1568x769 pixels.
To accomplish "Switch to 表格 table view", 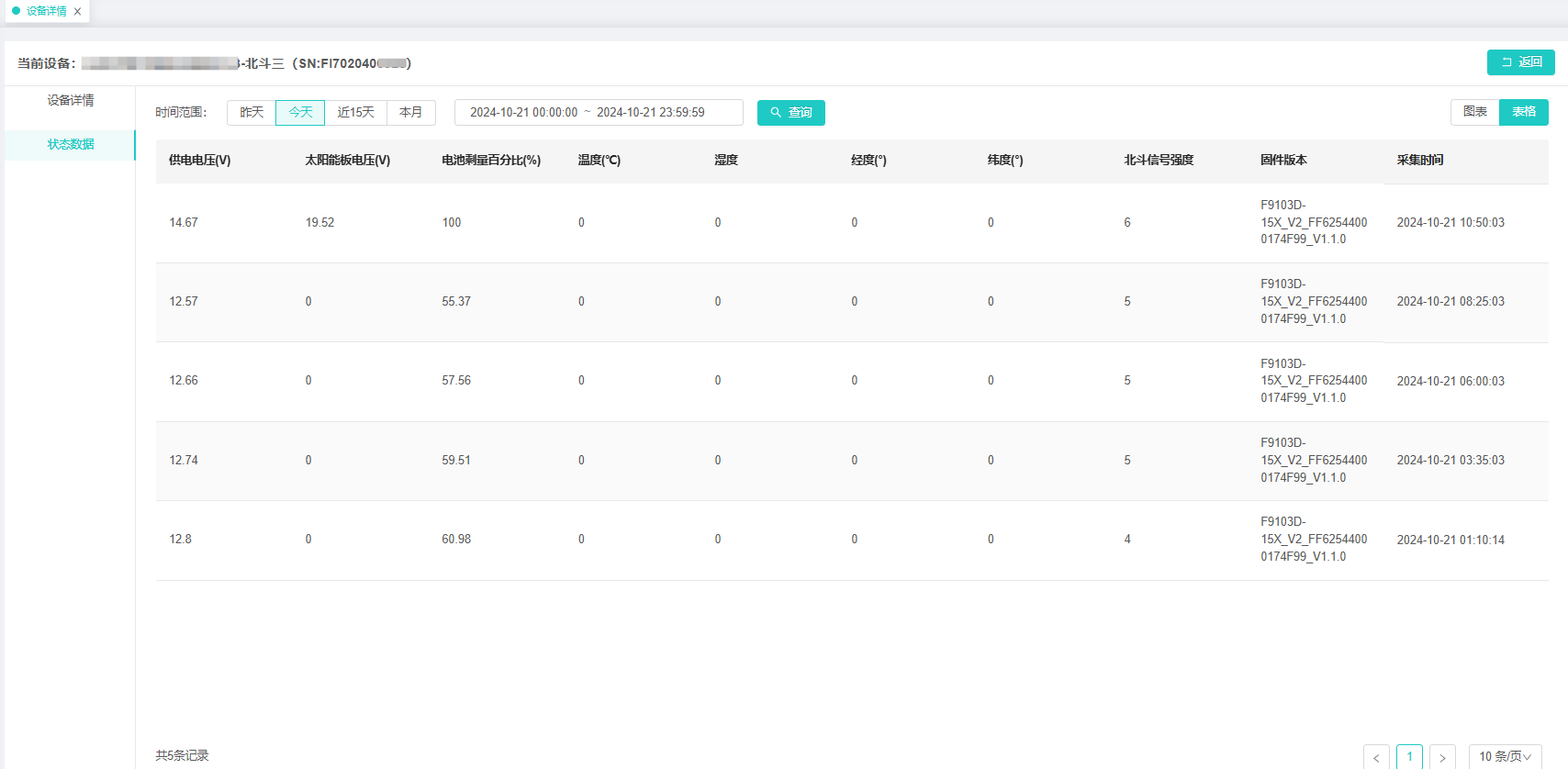I will (x=1523, y=112).
